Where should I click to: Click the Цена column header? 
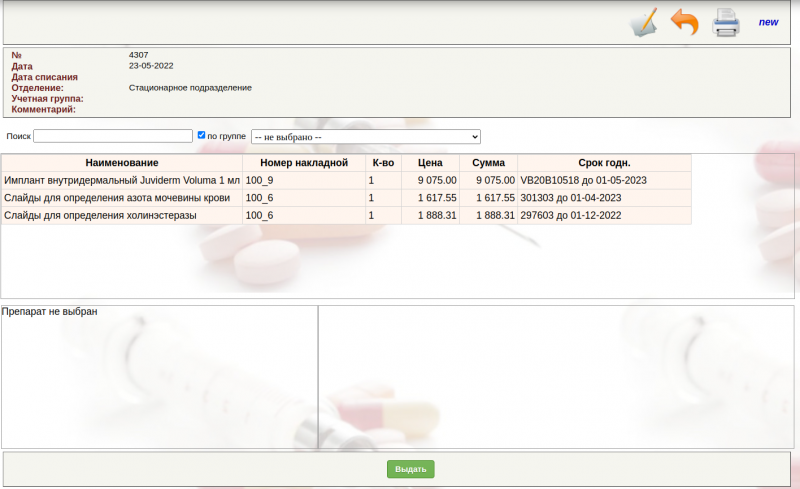[x=430, y=163]
